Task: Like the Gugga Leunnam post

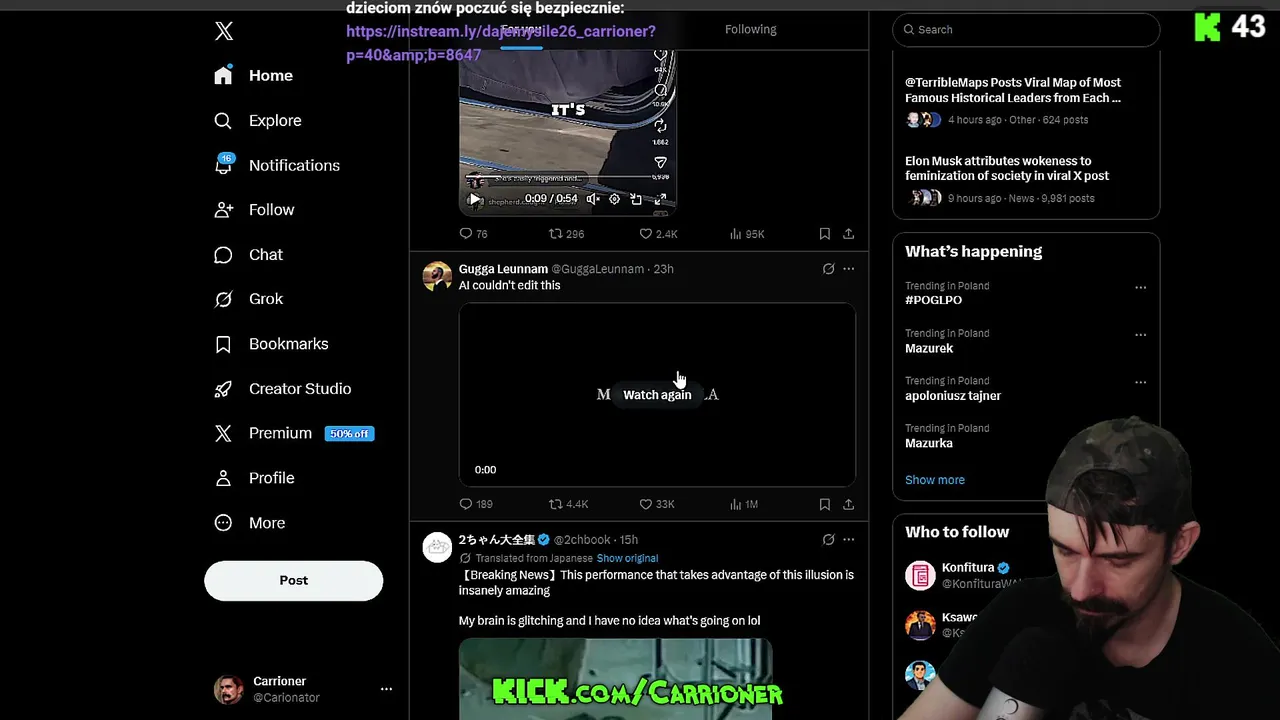Action: (658, 504)
